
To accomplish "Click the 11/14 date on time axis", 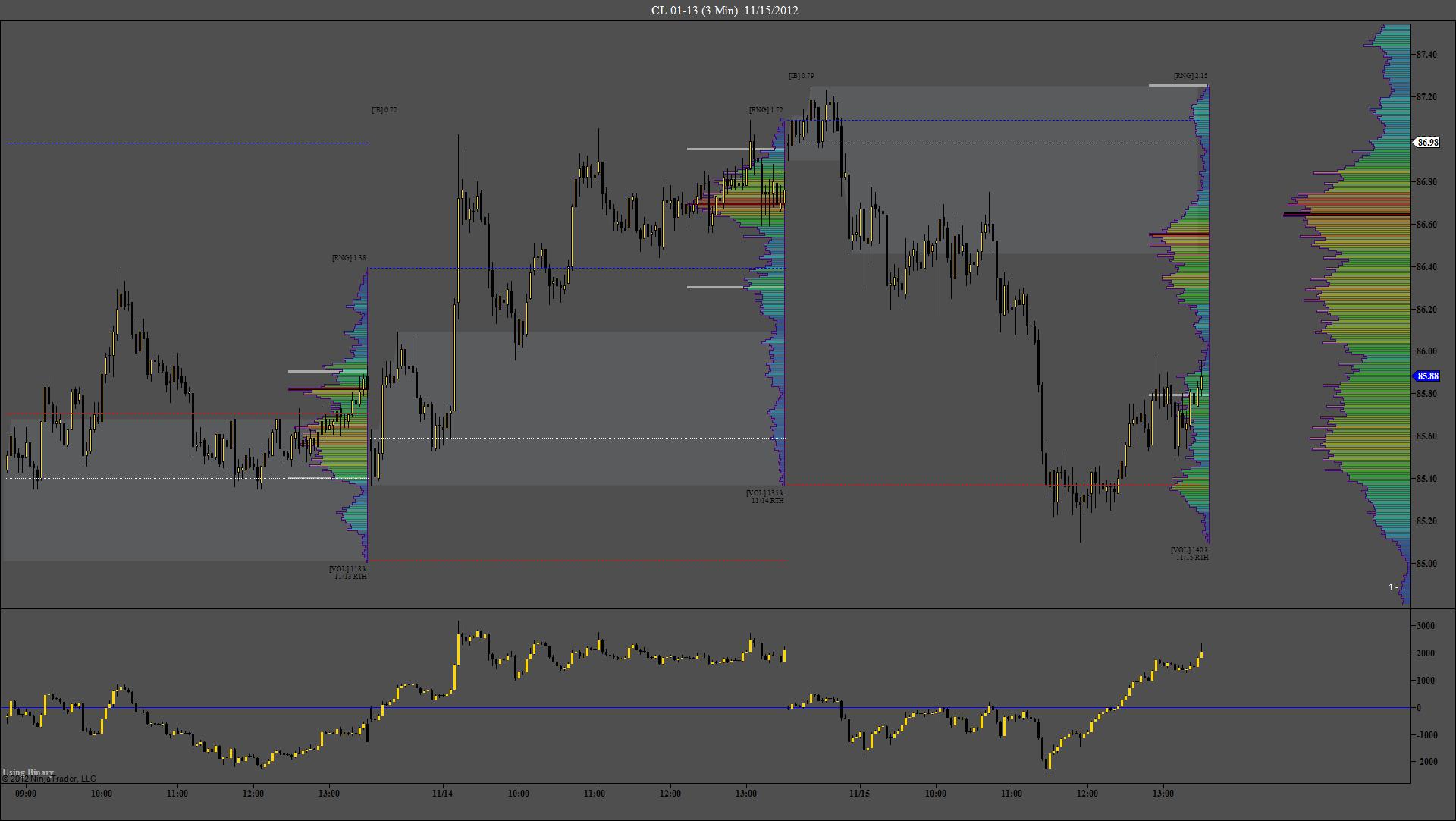I will coord(442,794).
